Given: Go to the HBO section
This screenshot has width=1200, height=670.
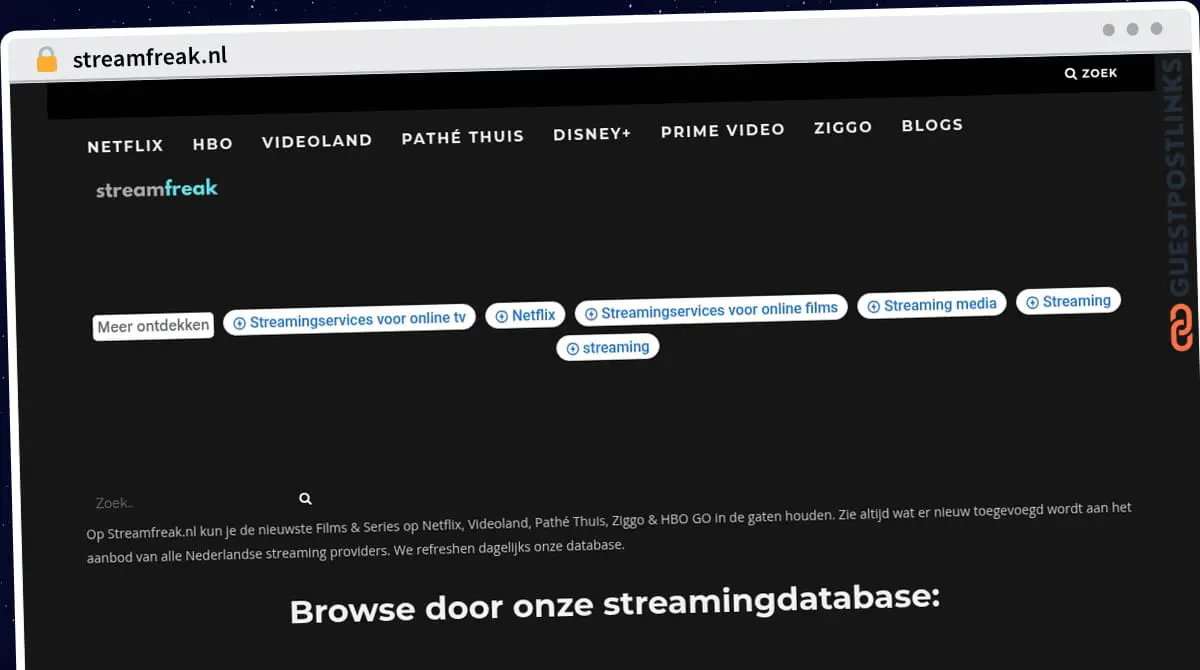Looking at the screenshot, I should pos(212,144).
